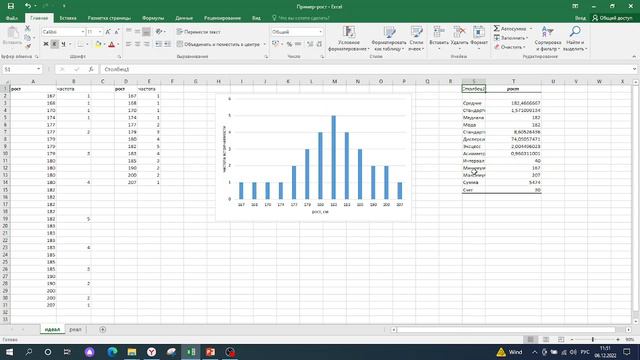Click the Name Box showing S1
Image resolution: width=640 pixels, height=360 pixels.
[22, 69]
